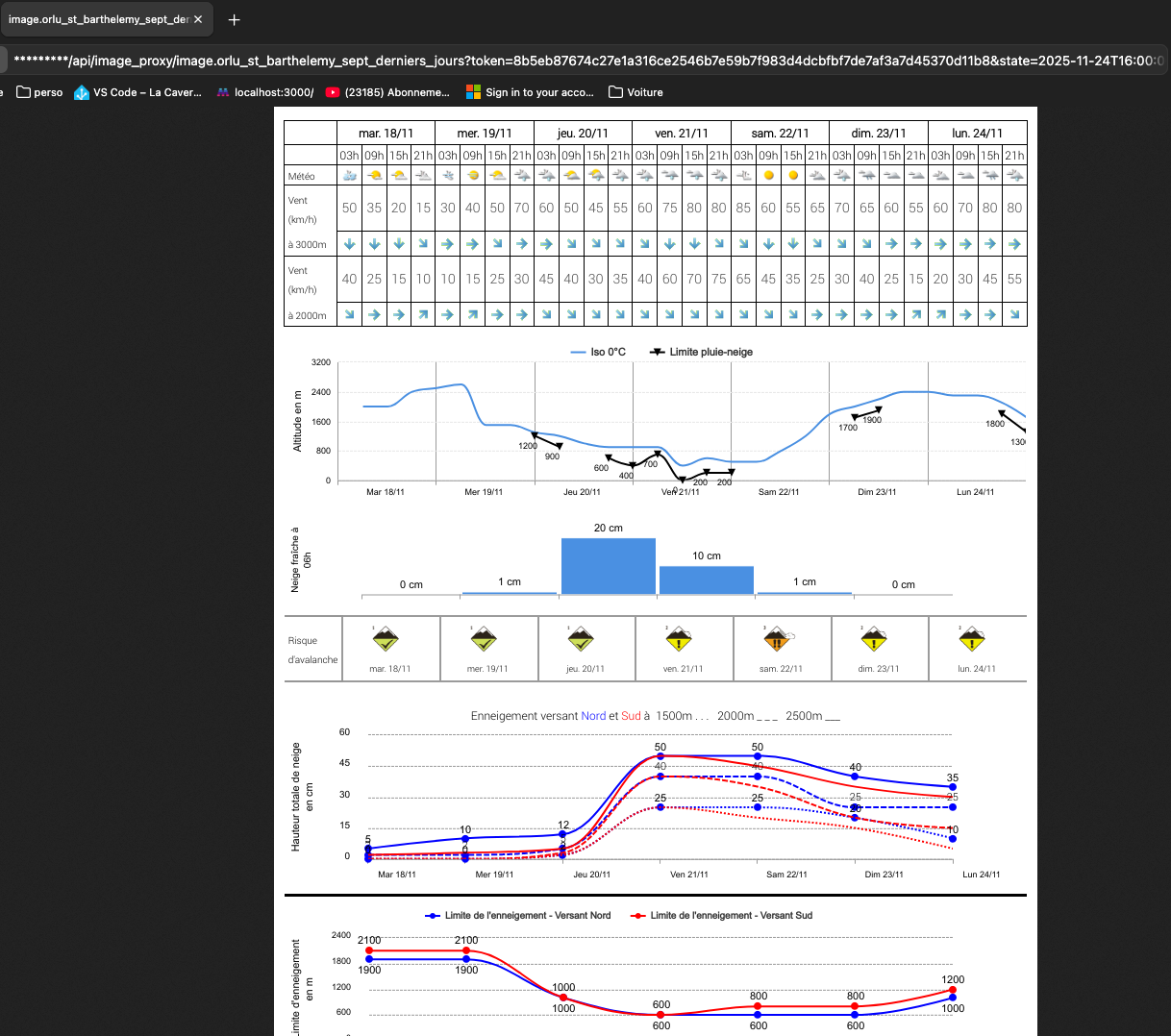Toggle the 'Iso 0°C' legend entry
The width and height of the screenshot is (1171, 1036).
coord(598,352)
